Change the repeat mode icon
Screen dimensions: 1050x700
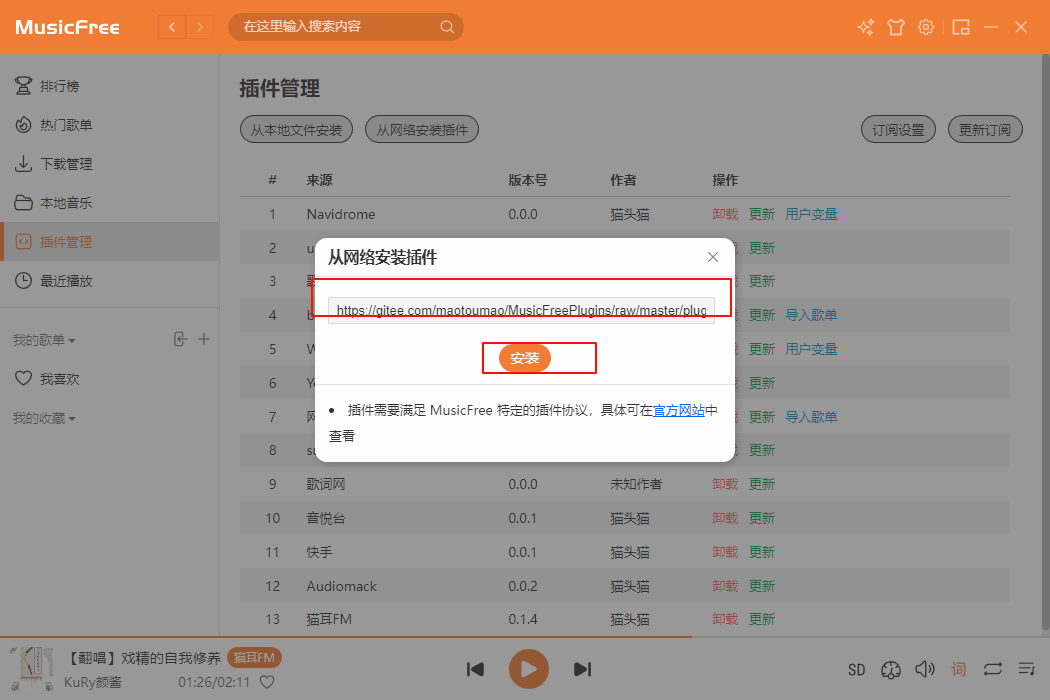992,669
